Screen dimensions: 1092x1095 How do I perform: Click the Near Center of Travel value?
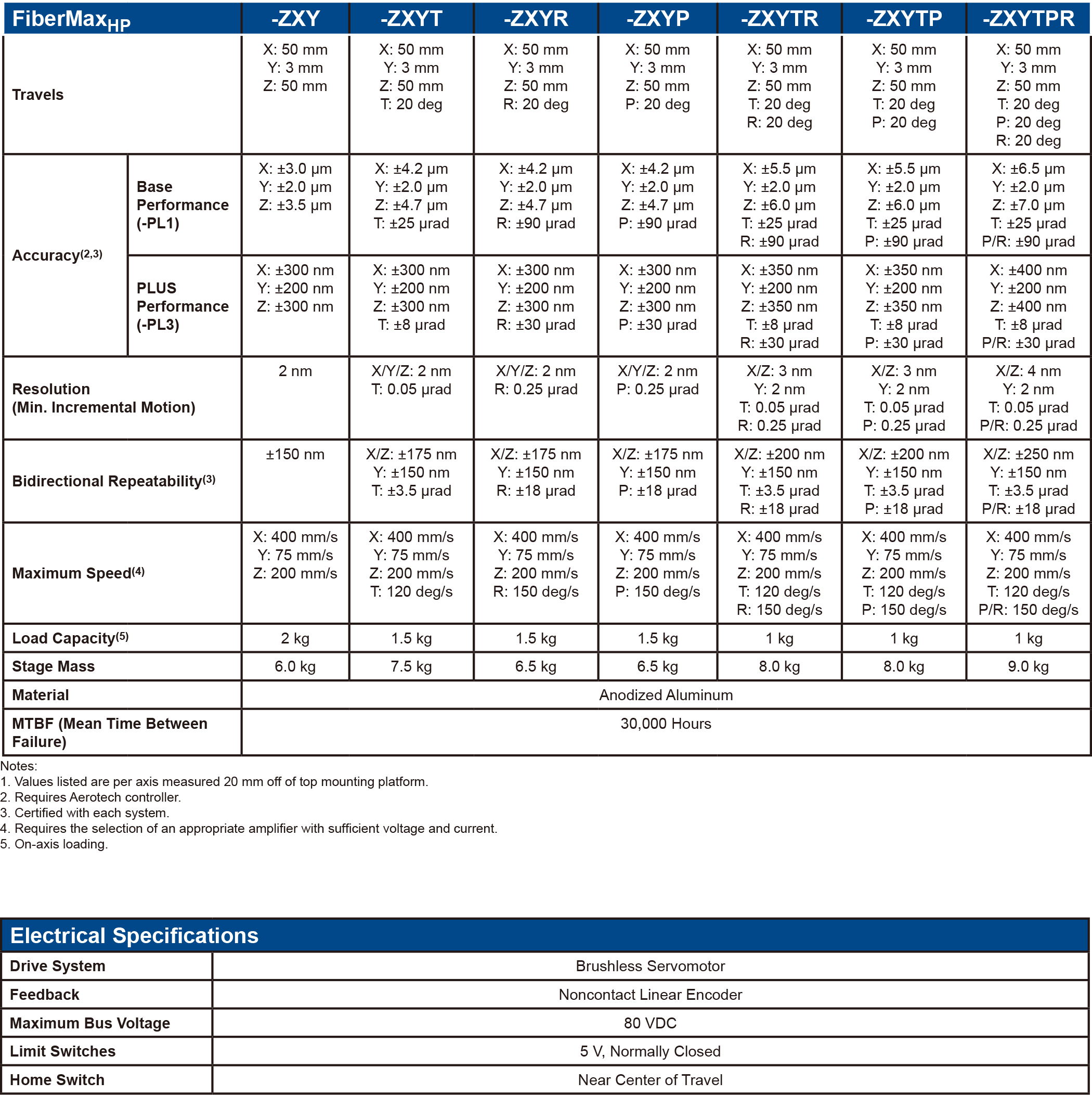[650, 1080]
